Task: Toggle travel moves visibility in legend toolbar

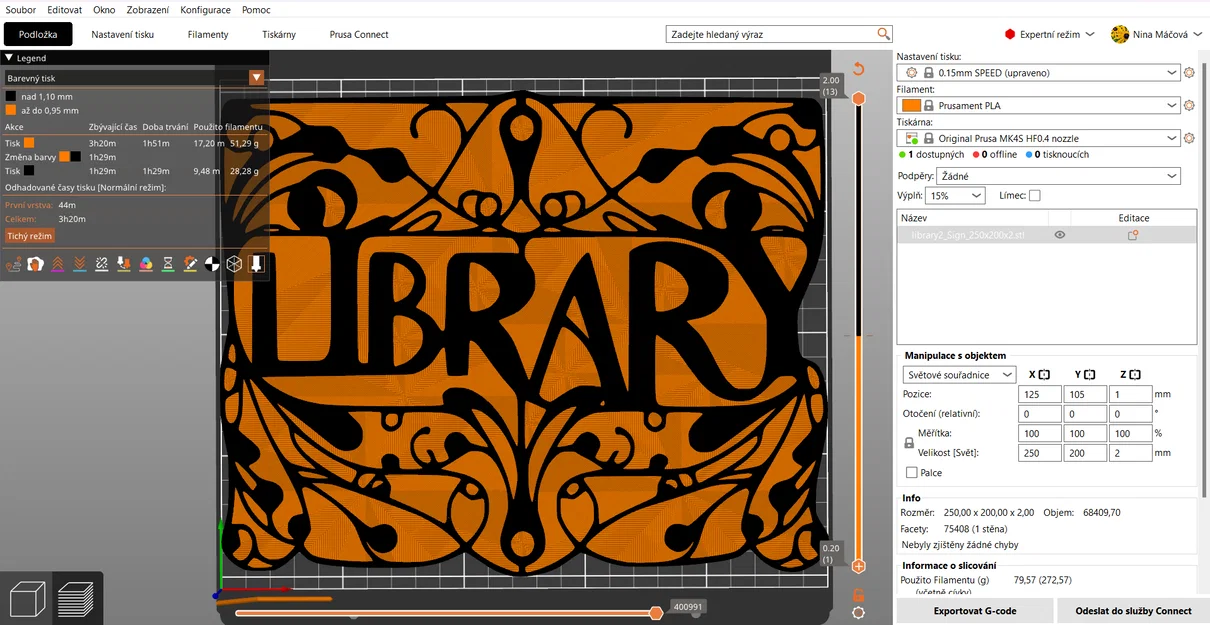Action: (13, 264)
